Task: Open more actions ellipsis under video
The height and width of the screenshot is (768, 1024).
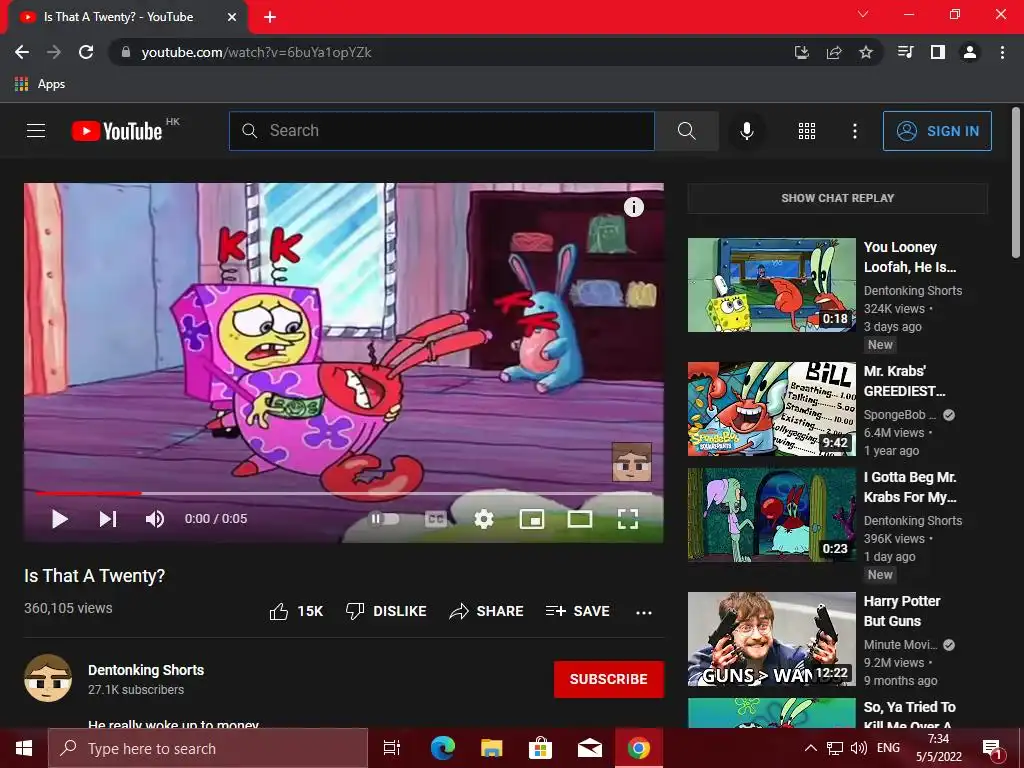Action: [644, 613]
